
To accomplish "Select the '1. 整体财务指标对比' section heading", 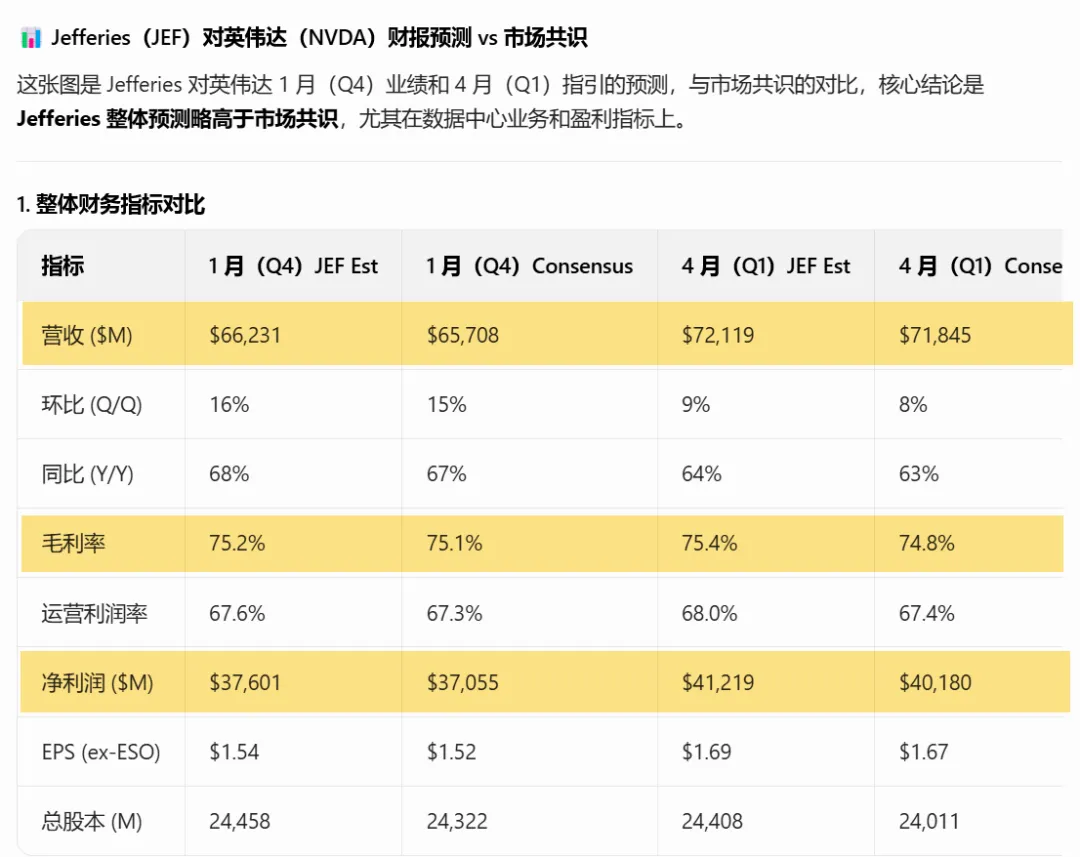I will [x=111, y=205].
